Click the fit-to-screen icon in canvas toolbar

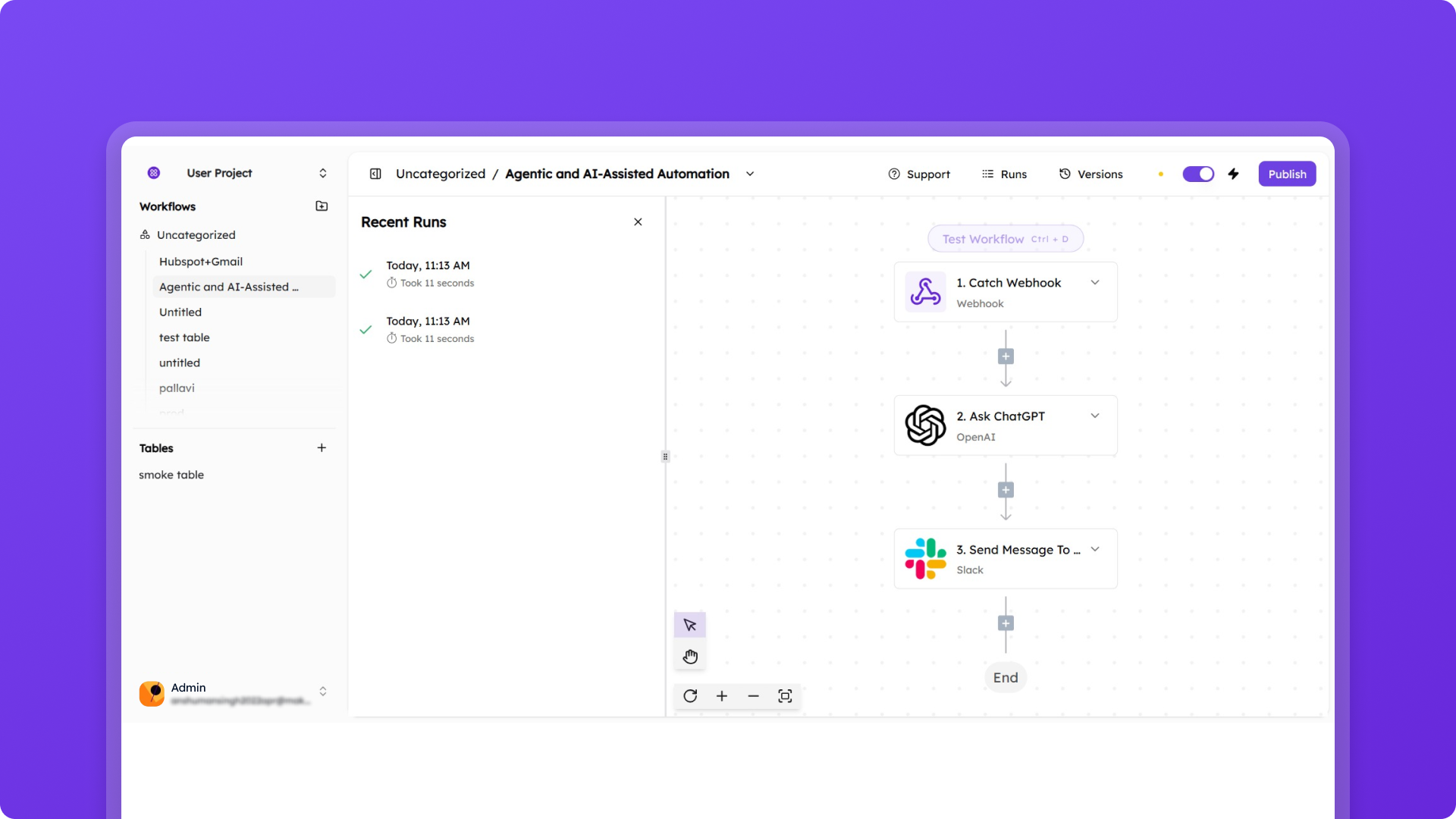pos(785,695)
